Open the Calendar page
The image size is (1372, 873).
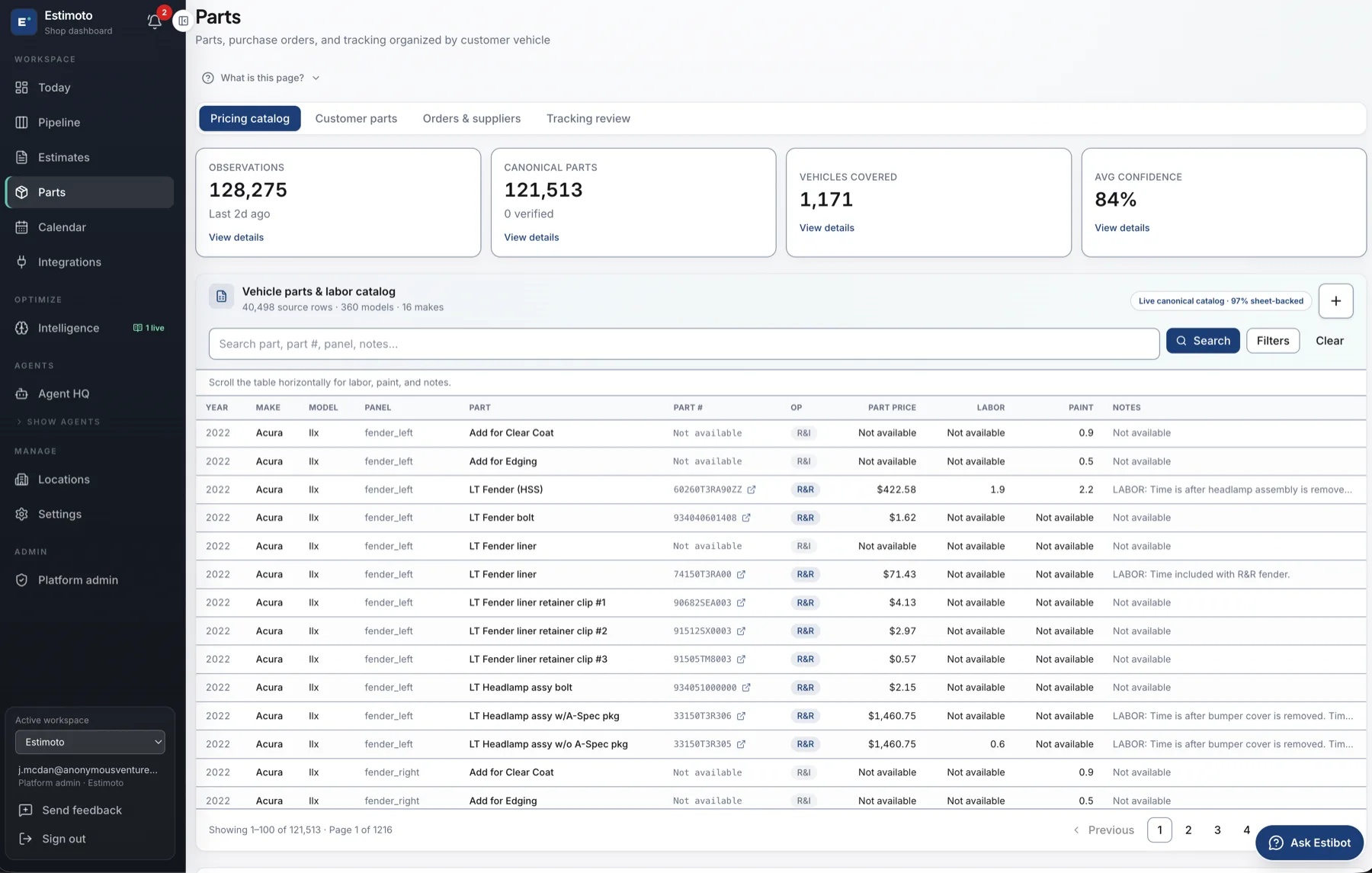point(89,227)
